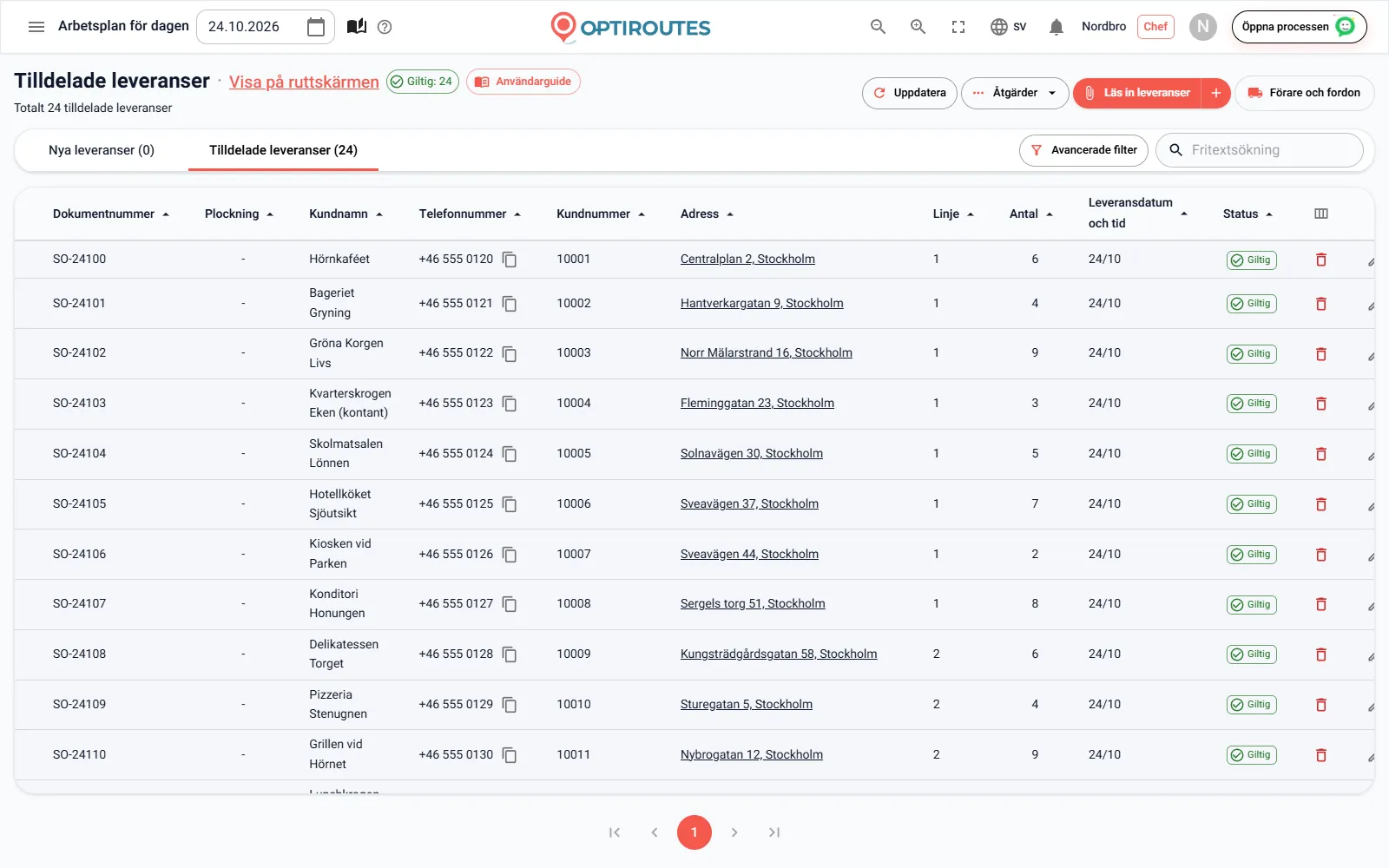This screenshot has height=868, width=1389.
Task: Click Läs in leveranser button
Action: coord(1137,93)
